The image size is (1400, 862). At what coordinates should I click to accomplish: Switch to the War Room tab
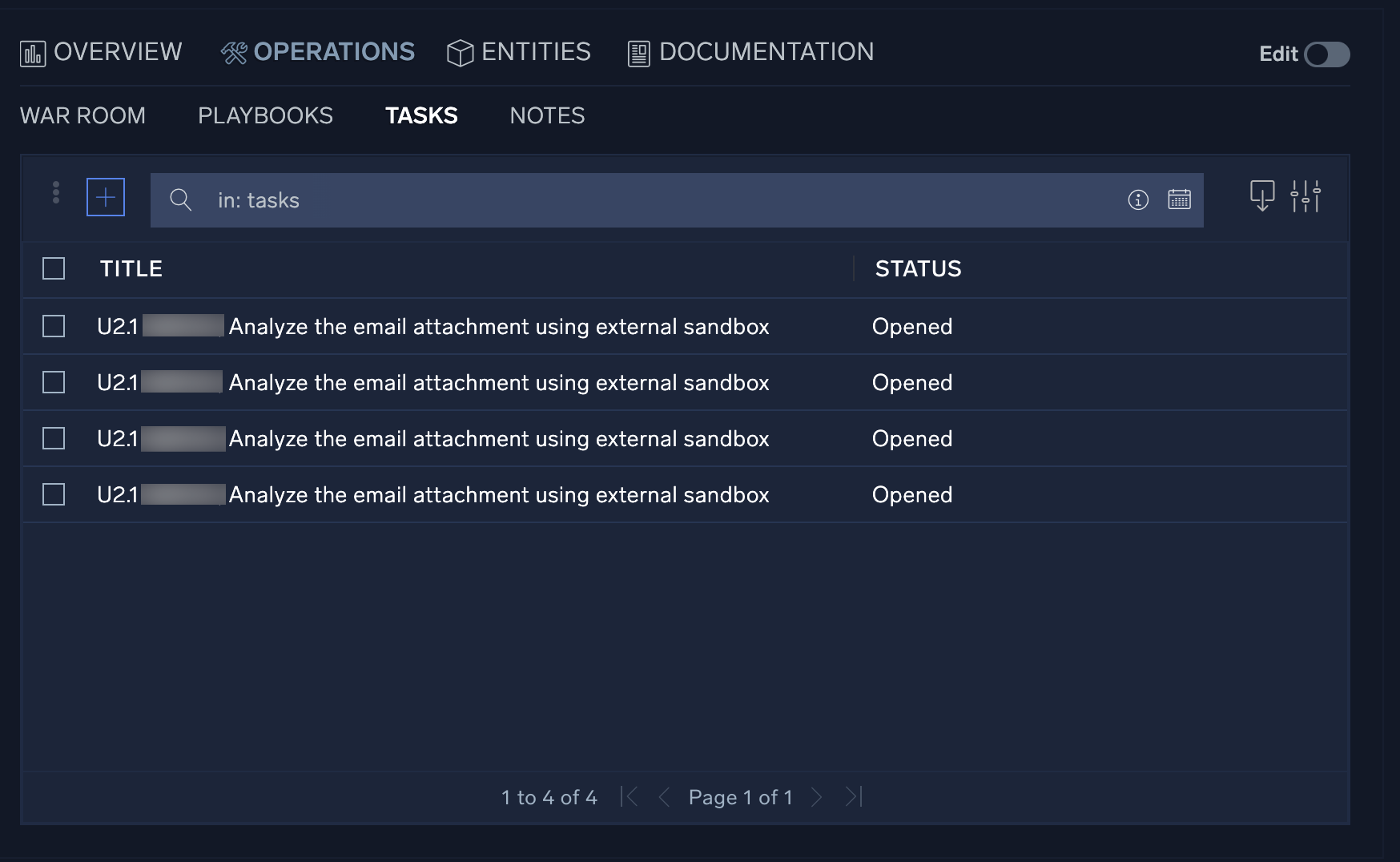point(82,115)
